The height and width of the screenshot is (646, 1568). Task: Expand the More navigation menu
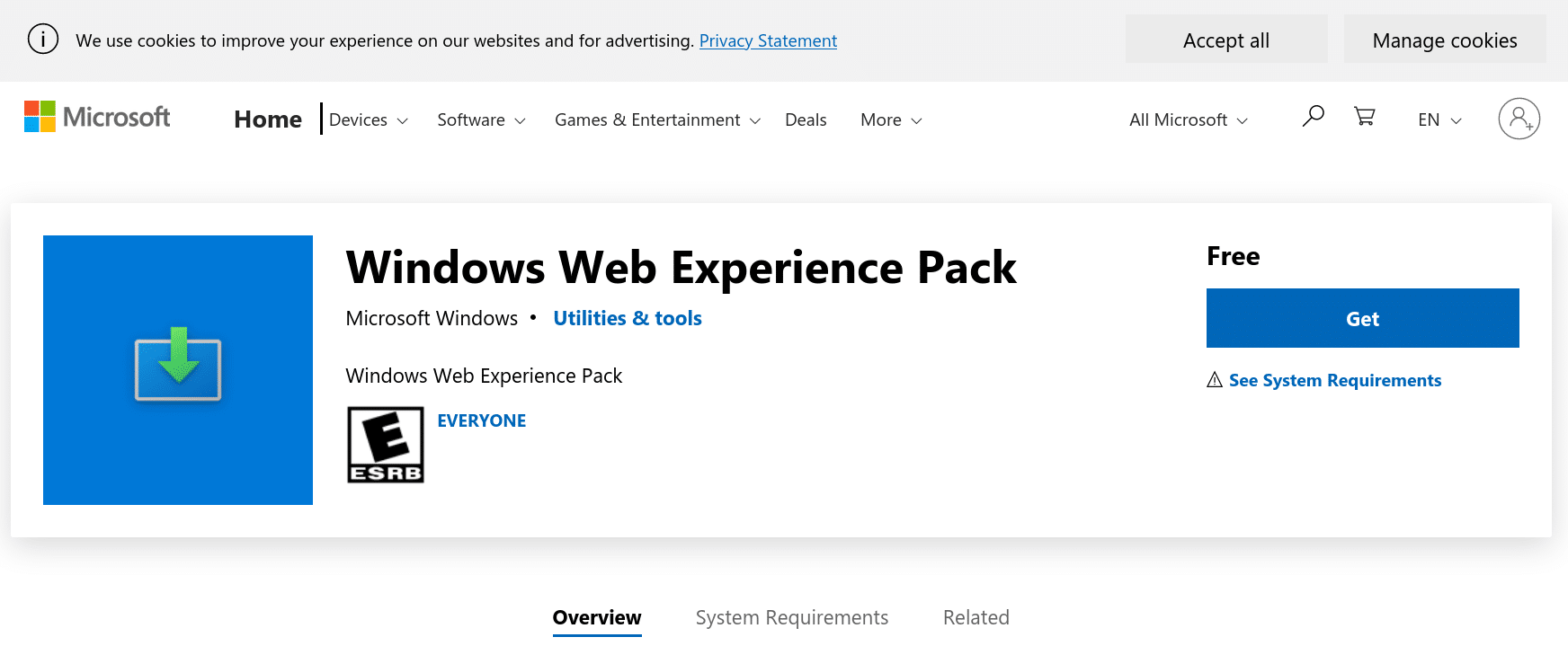[891, 119]
